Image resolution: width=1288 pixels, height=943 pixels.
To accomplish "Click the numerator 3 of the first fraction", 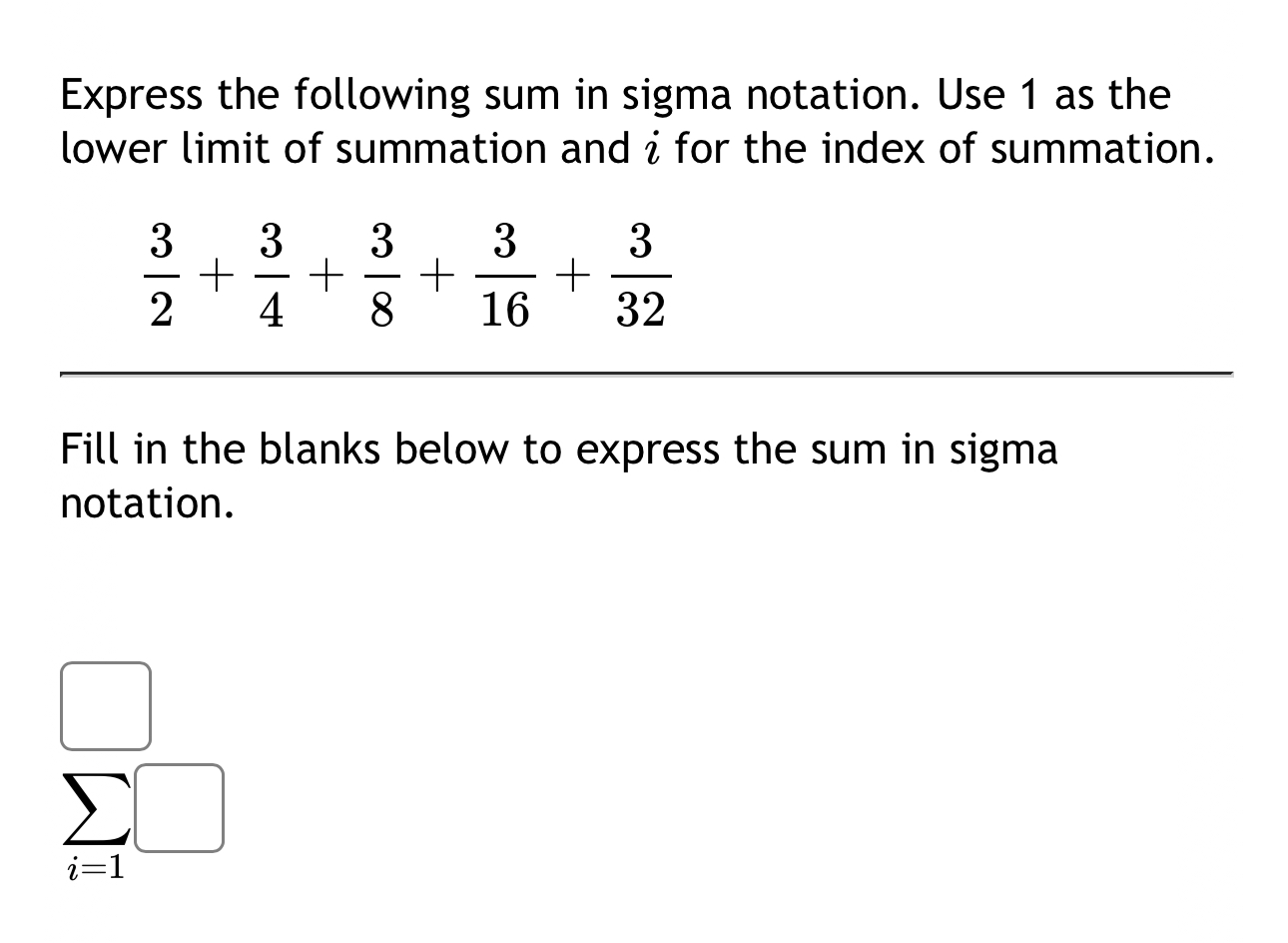I will (160, 240).
